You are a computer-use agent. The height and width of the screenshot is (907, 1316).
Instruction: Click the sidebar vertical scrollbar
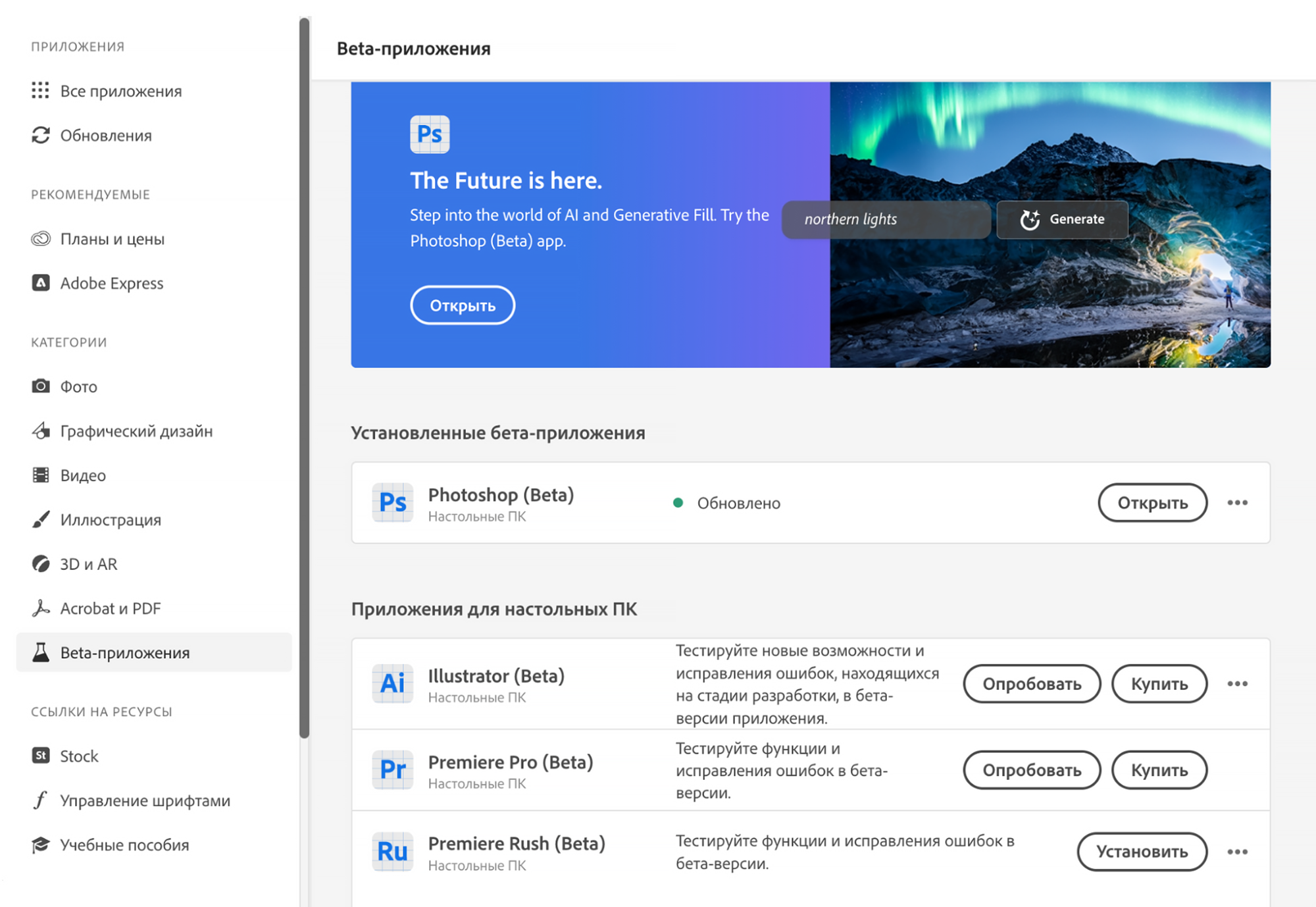(304, 378)
